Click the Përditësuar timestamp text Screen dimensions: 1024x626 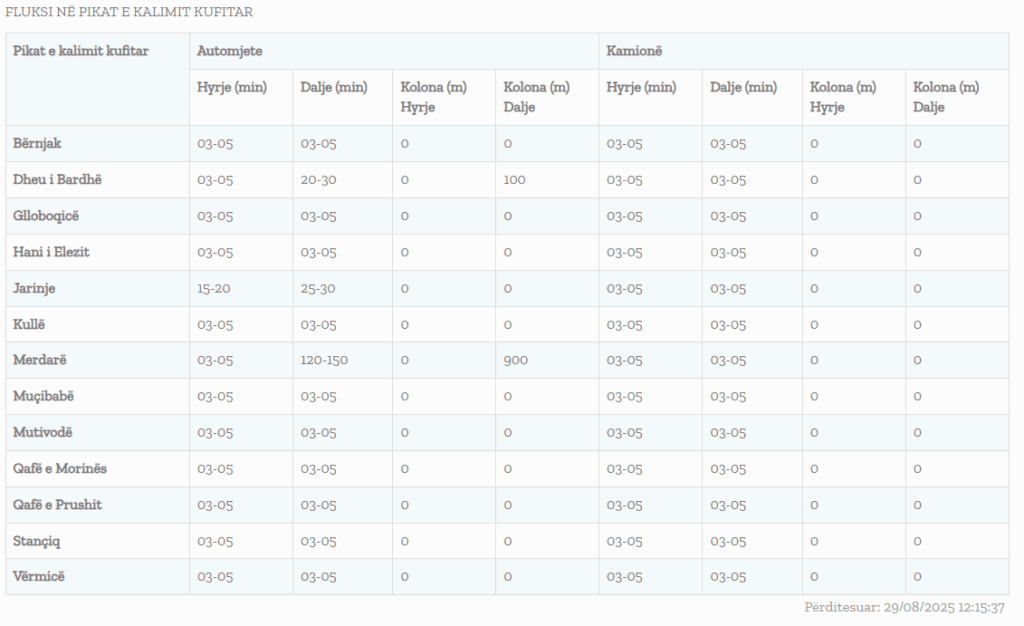pos(904,607)
